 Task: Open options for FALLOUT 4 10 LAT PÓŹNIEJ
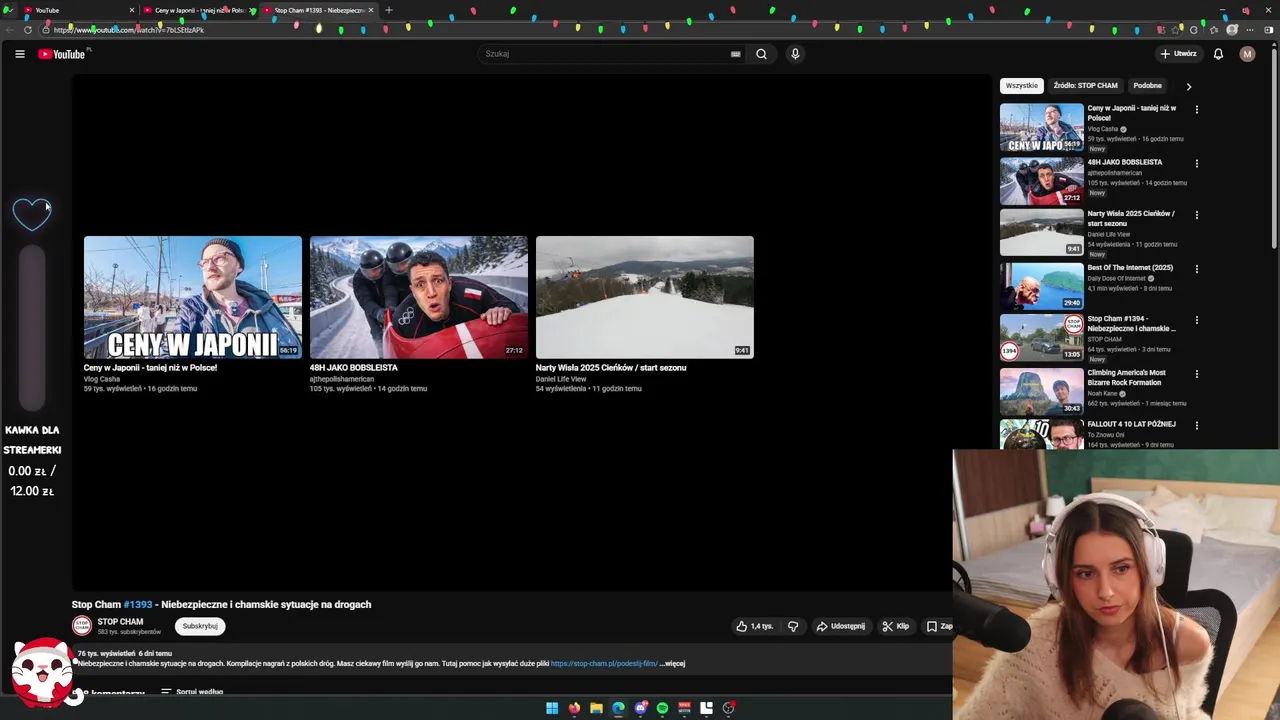(1197, 426)
